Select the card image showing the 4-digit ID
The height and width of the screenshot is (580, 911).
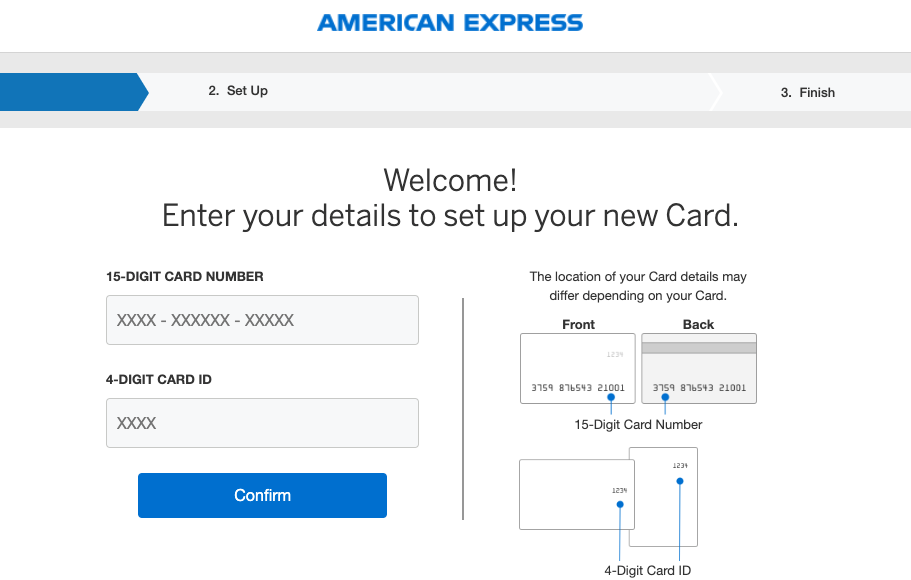(663, 497)
